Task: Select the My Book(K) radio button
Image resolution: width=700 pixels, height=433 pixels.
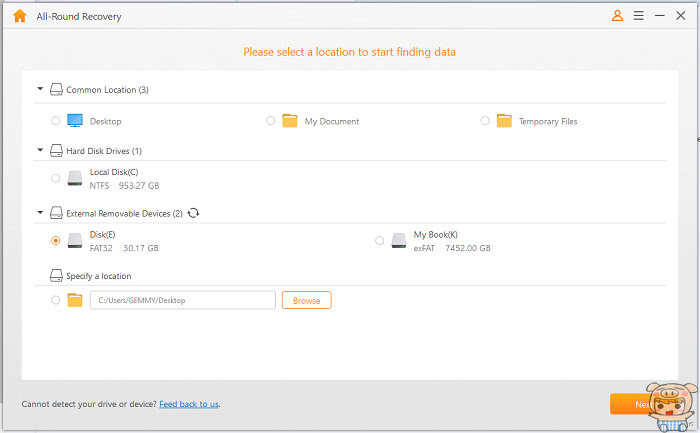Action: tap(379, 241)
